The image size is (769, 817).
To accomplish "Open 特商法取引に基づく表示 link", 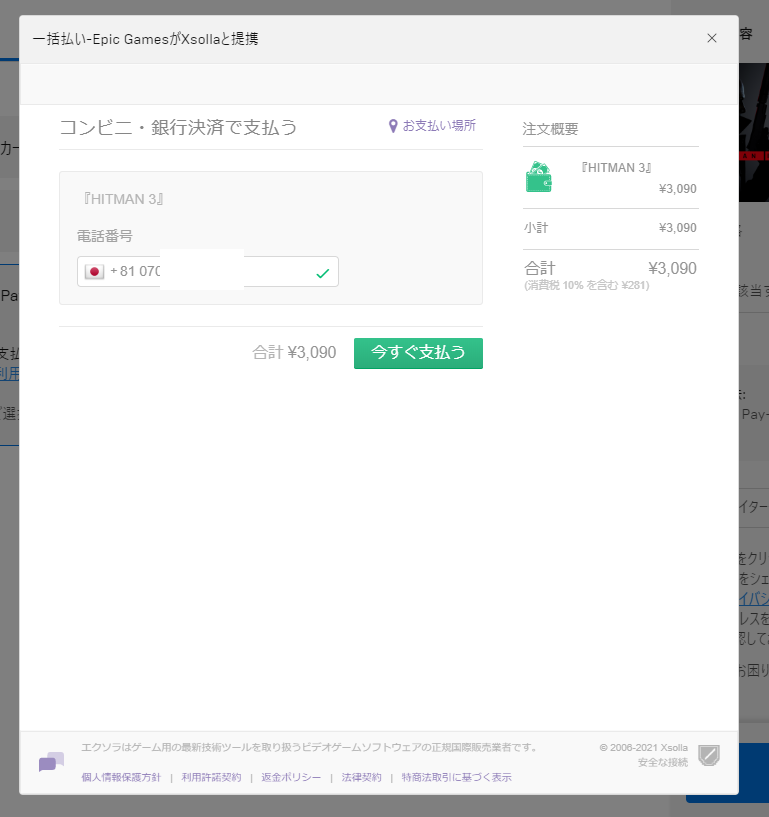I will (x=456, y=777).
